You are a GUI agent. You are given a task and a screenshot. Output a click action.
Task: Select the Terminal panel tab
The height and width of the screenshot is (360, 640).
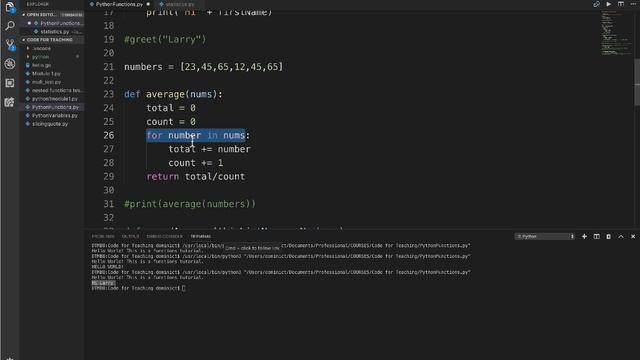200,236
